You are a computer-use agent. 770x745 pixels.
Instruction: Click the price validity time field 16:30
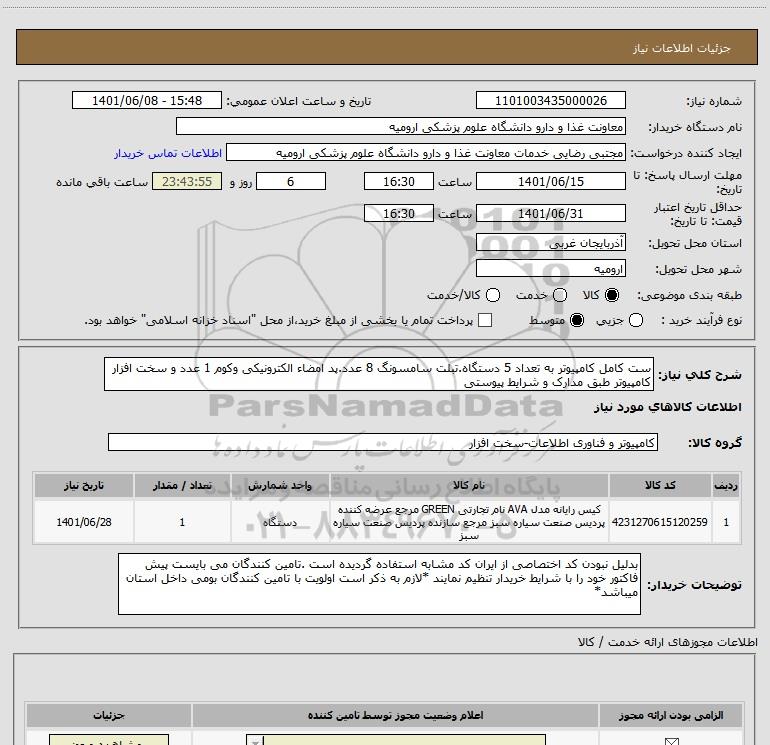399,213
